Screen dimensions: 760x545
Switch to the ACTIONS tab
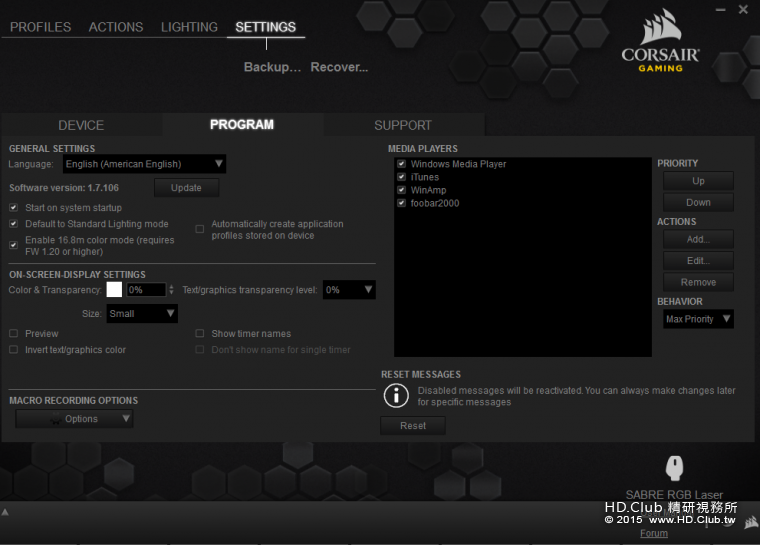point(116,27)
